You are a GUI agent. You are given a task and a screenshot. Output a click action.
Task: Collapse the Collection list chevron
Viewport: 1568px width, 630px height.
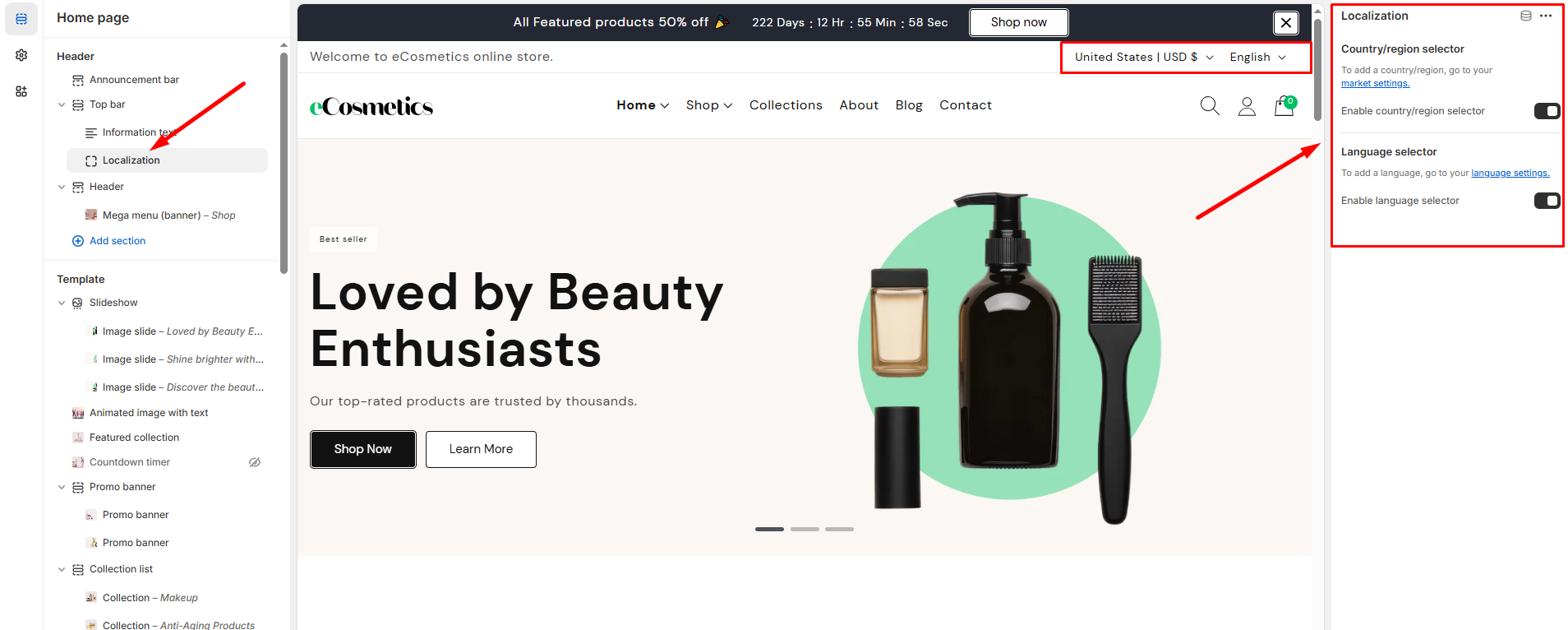(x=62, y=569)
